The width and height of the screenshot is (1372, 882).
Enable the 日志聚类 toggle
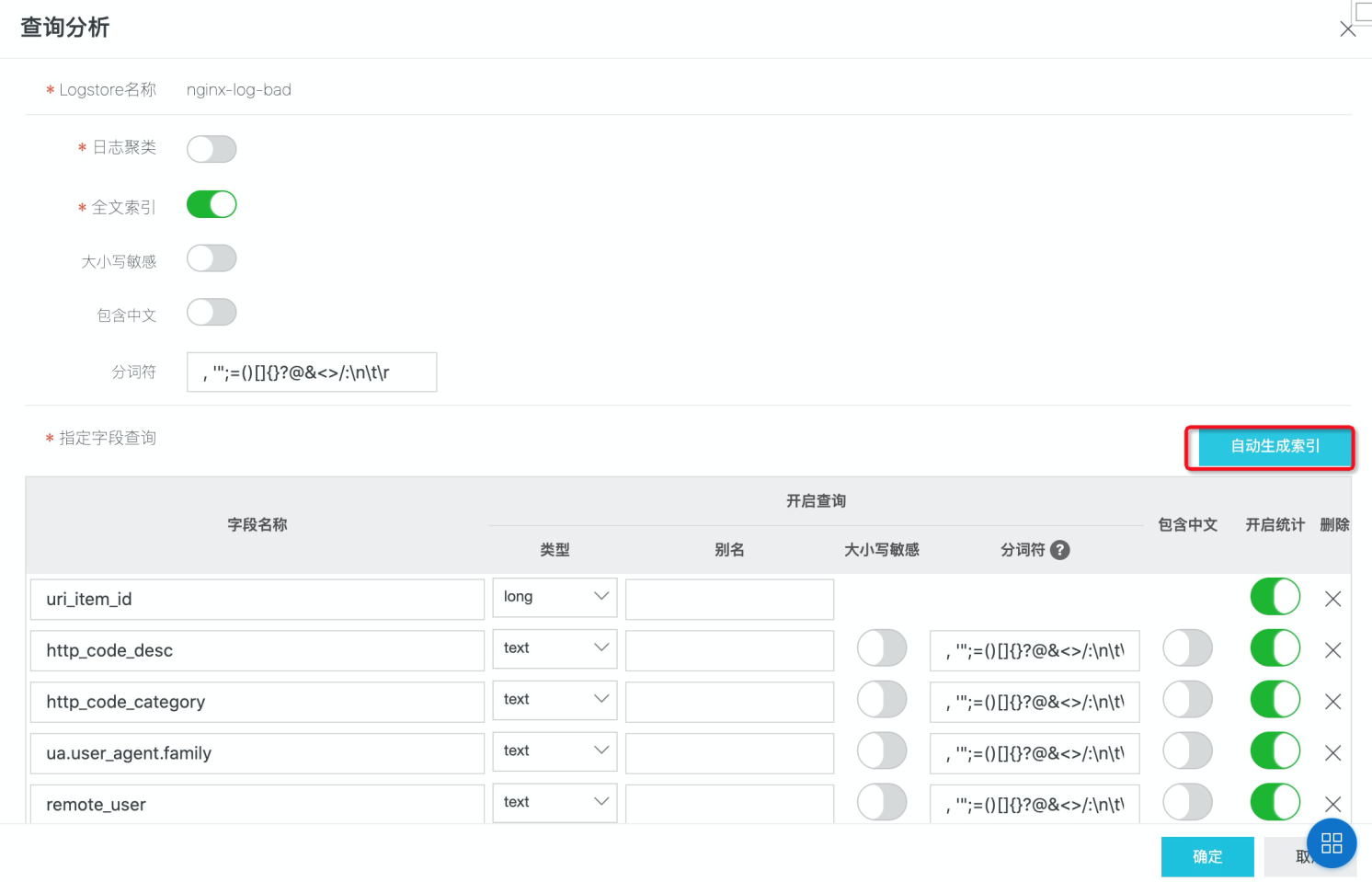212,149
